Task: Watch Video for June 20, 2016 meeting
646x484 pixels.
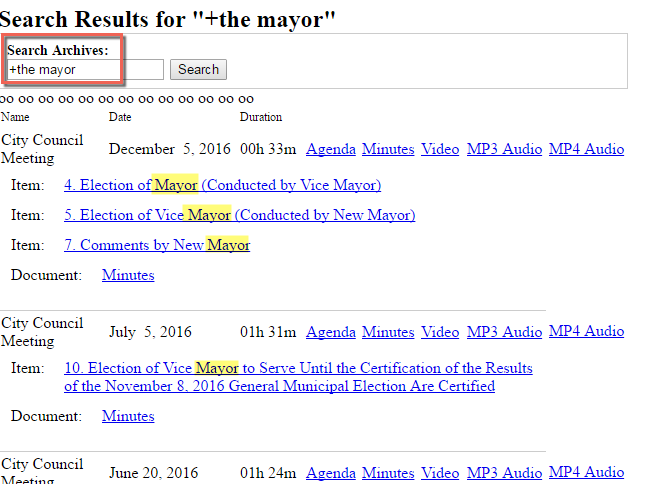Action: click(x=440, y=473)
